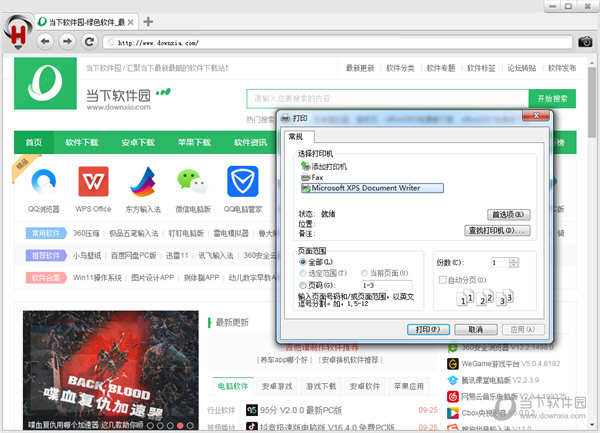The image size is (600, 433).
Task: Click Back 4 Blood 喋血复仇加速器 banner
Action: pyautogui.click(x=111, y=370)
